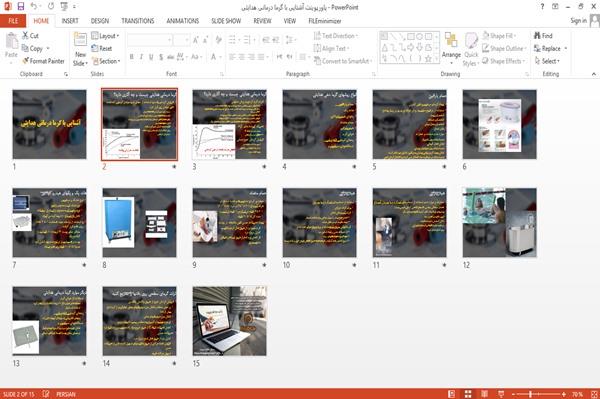Select slide 1 title thumbnail

point(49,124)
